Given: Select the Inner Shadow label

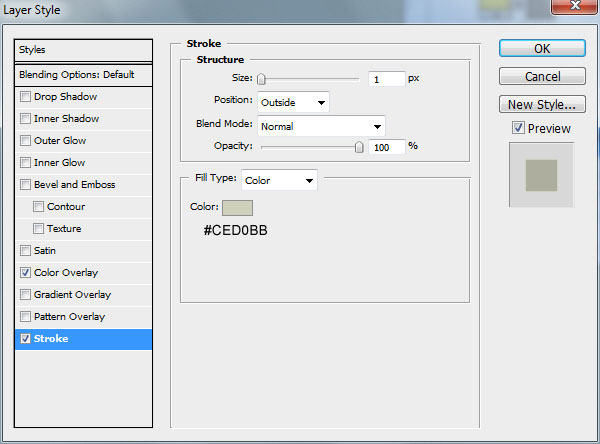Looking at the screenshot, I should pyautogui.click(x=67, y=119).
